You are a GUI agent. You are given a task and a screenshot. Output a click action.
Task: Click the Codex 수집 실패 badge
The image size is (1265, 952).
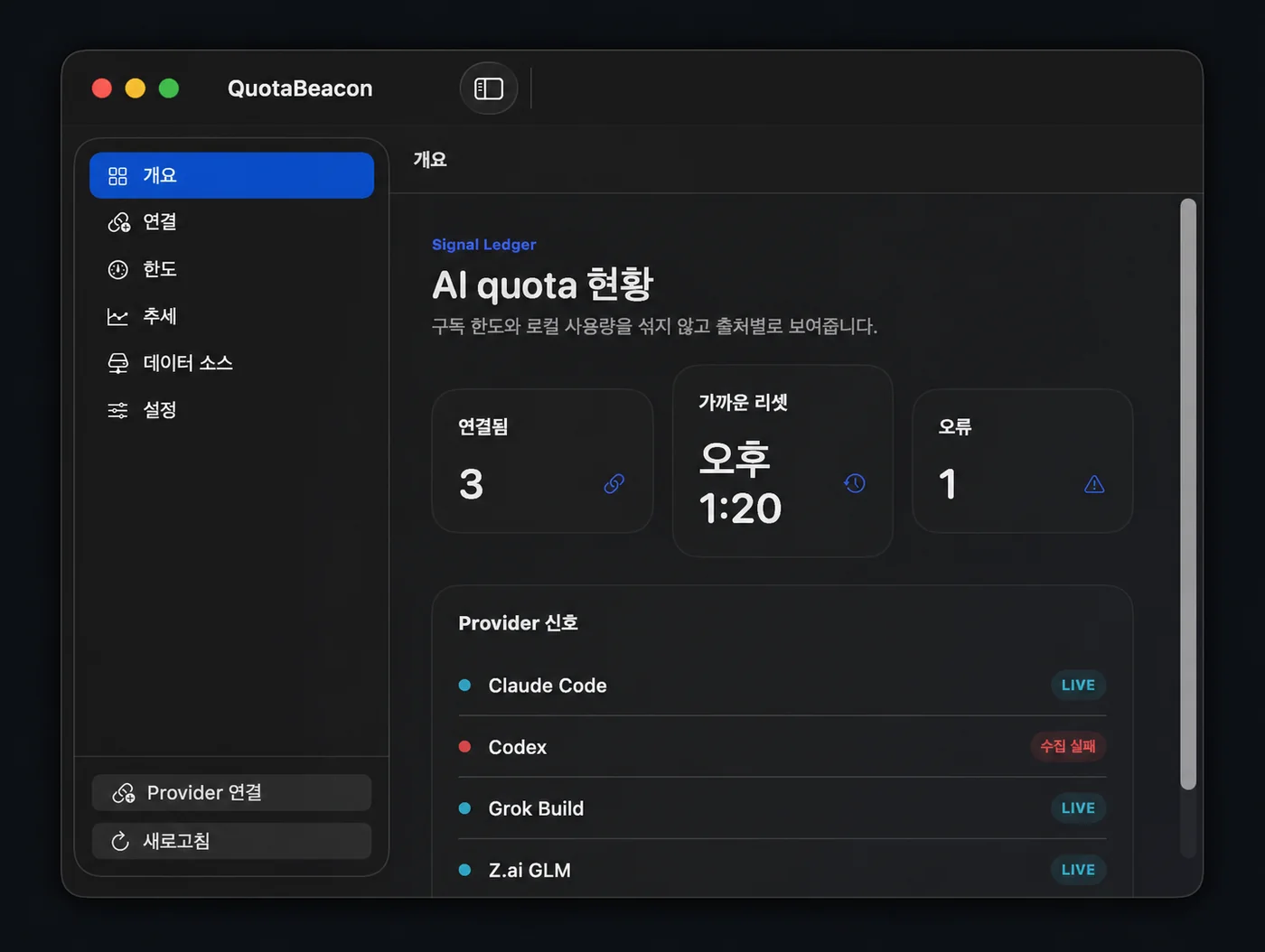(x=1068, y=747)
